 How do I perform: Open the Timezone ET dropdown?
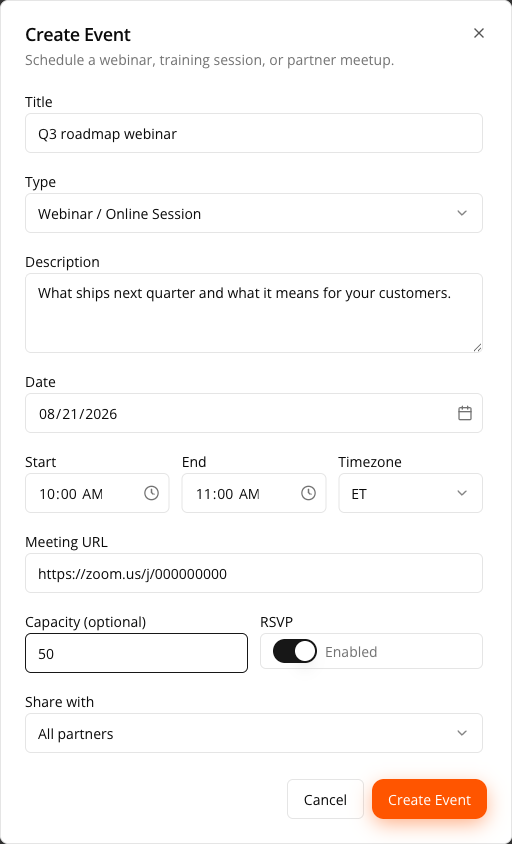tap(410, 493)
